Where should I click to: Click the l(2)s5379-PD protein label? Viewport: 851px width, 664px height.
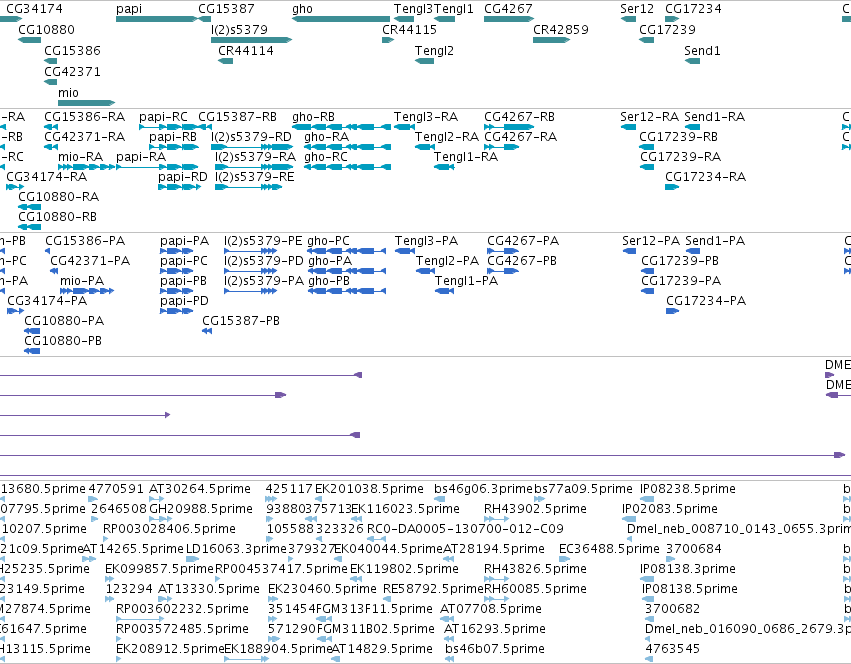tap(264, 261)
